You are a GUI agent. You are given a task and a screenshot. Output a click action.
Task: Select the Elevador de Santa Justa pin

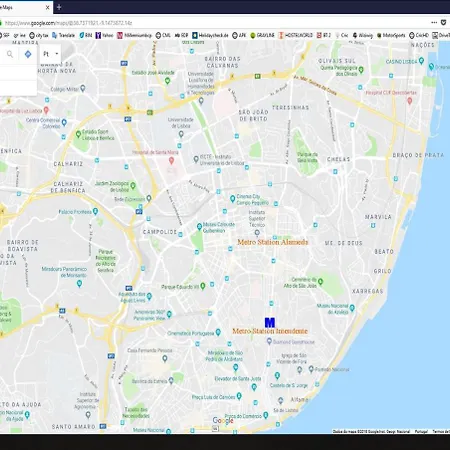click(254, 387)
